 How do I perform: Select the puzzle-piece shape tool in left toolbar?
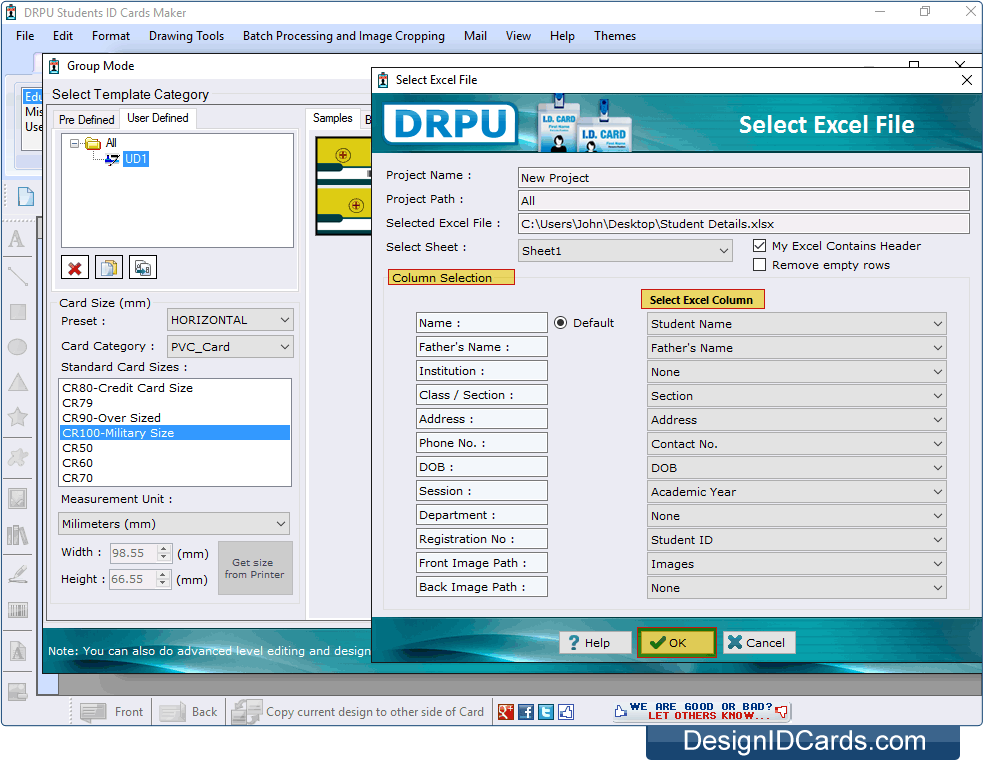pyautogui.click(x=17, y=457)
